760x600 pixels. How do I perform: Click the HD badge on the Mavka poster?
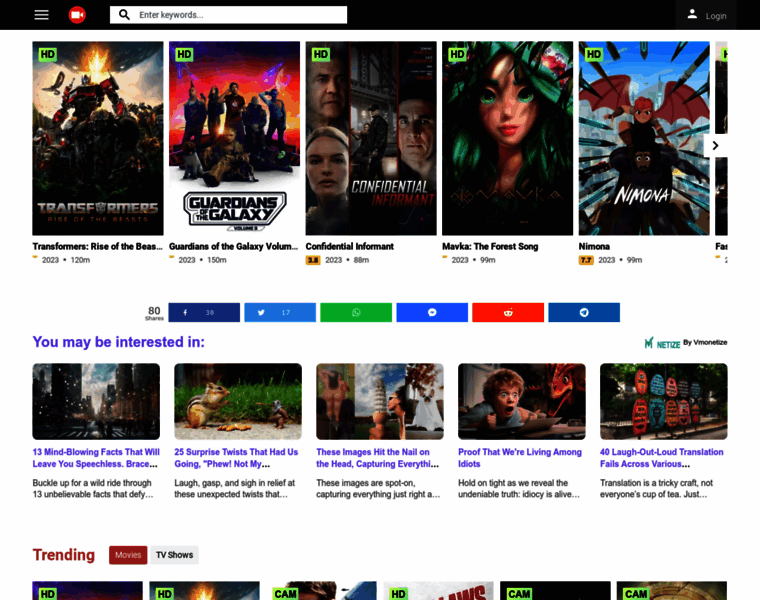click(x=458, y=54)
